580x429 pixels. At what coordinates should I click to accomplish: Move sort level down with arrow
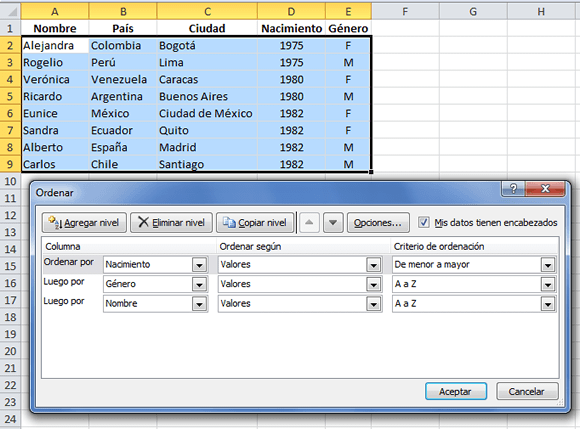pos(333,223)
